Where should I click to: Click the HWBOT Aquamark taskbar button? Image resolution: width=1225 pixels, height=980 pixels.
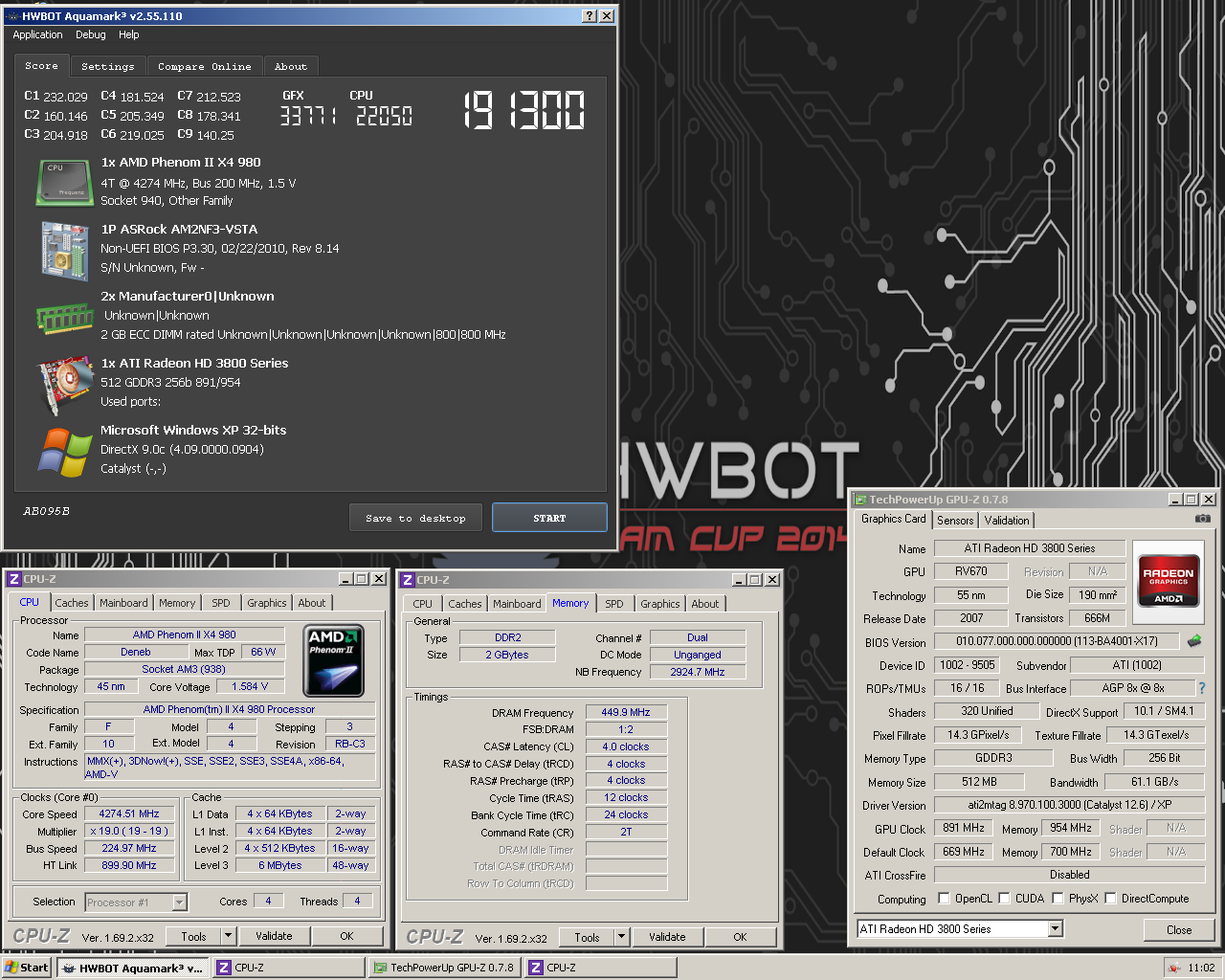point(132,968)
